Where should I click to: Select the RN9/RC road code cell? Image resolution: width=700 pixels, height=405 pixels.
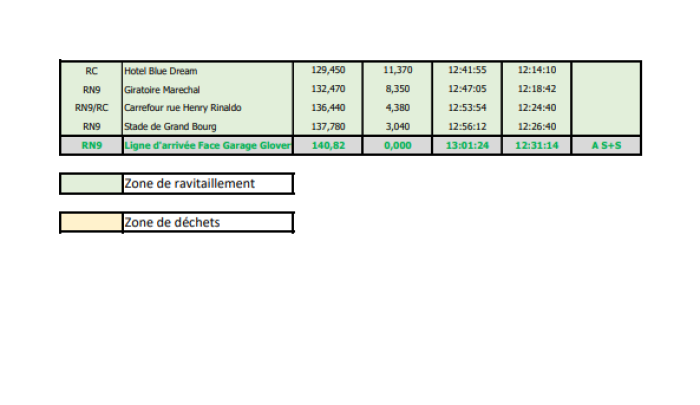coord(92,108)
